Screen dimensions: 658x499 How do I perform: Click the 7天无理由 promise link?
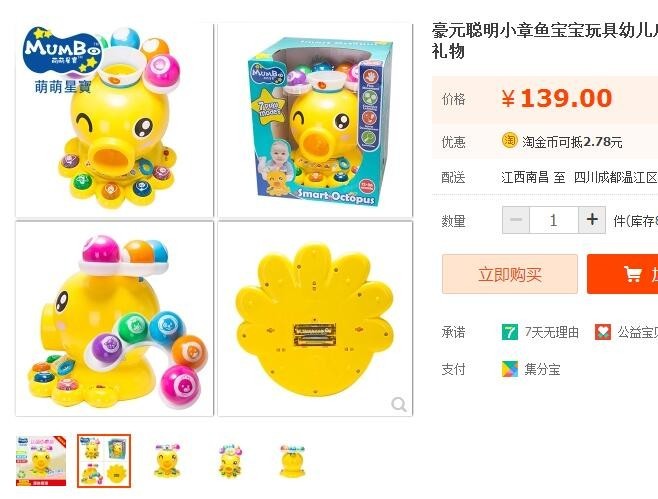click(551, 332)
